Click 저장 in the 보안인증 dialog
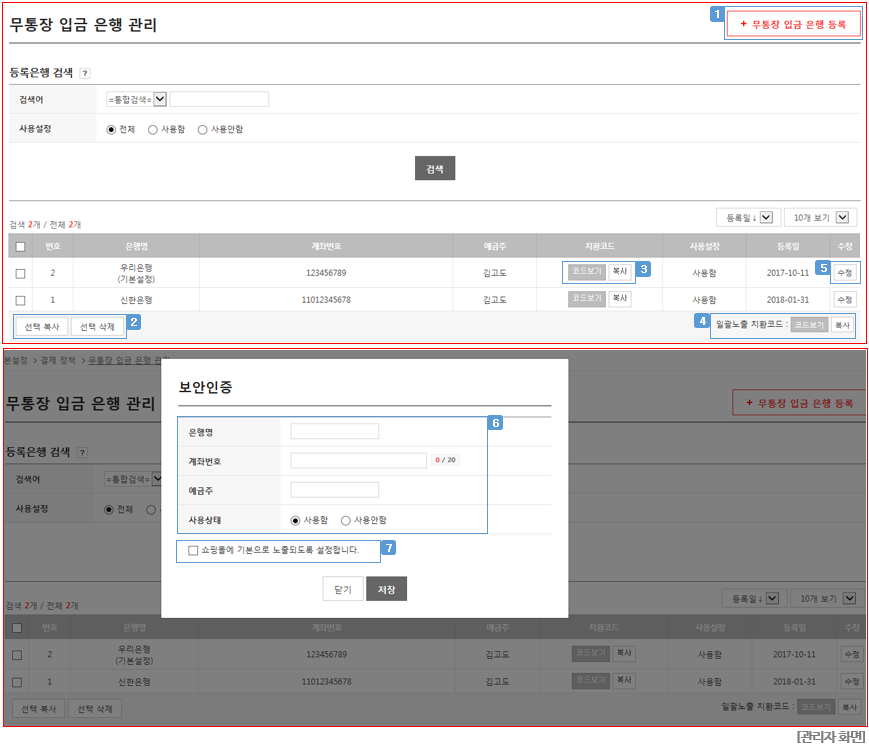This screenshot has height=746, width=869. 386,589
